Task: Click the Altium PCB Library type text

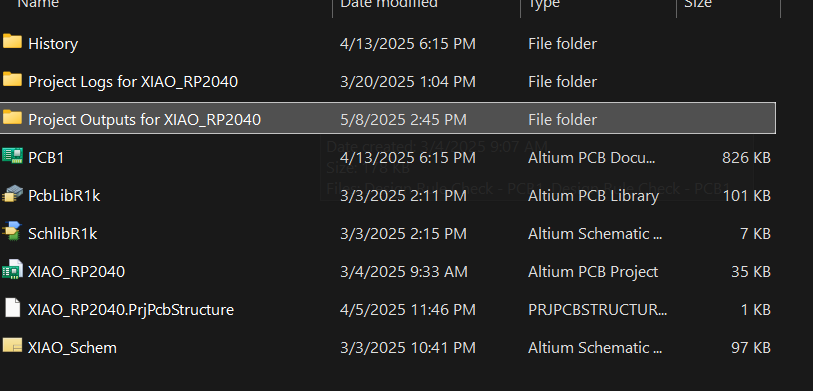Action: coord(593,196)
